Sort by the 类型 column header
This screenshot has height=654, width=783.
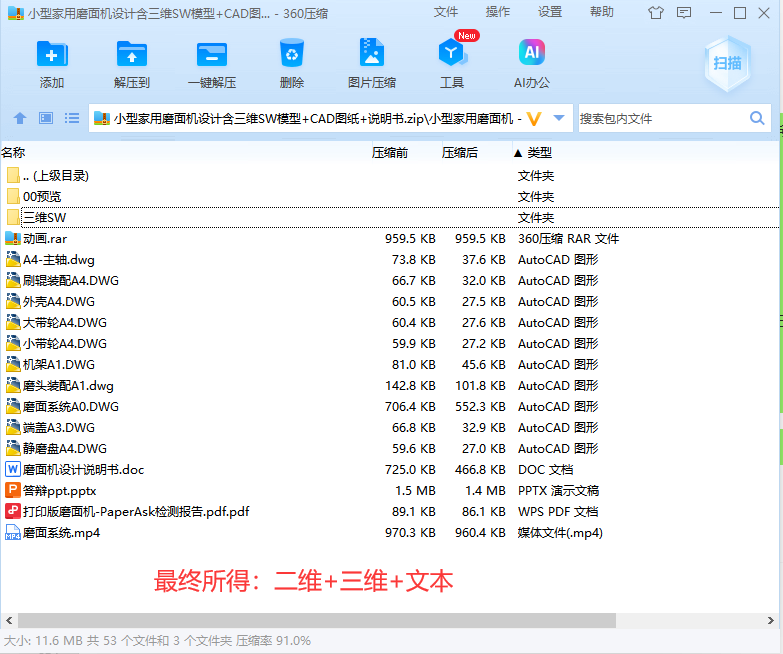(x=540, y=153)
